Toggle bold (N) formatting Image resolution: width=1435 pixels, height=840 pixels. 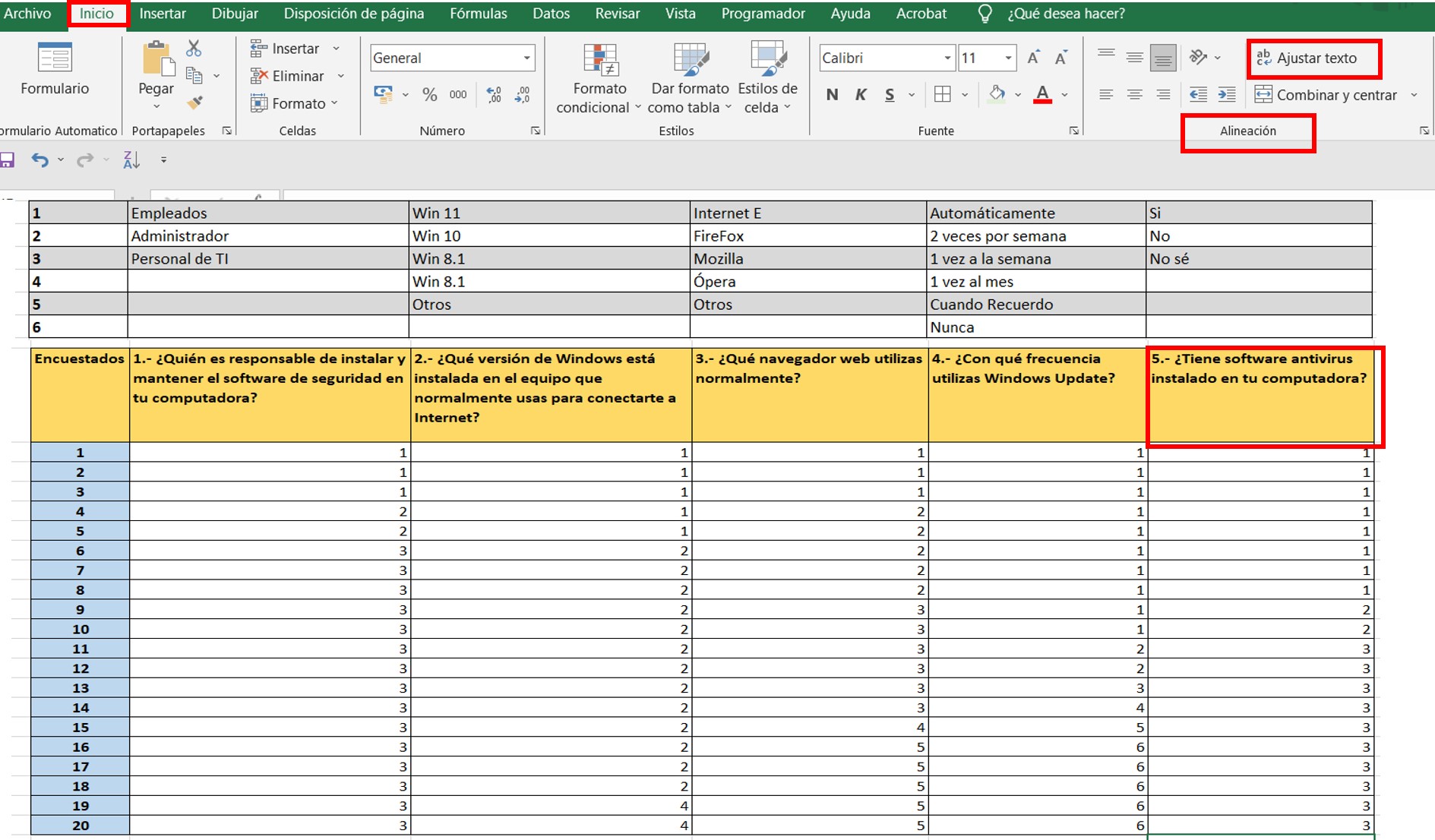point(833,95)
